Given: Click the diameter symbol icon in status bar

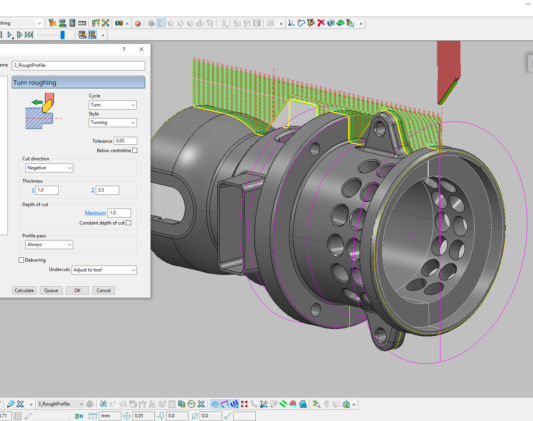Looking at the screenshot, I should point(195,416).
